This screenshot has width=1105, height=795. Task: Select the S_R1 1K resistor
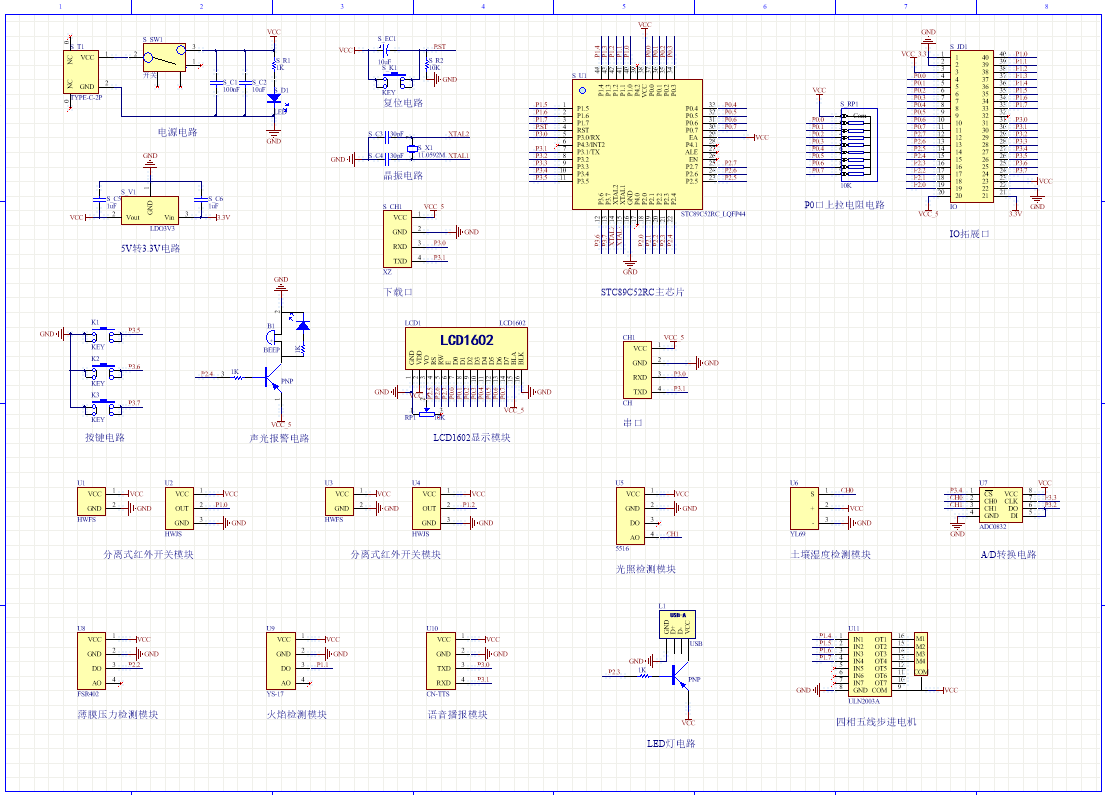pyautogui.click(x=275, y=68)
